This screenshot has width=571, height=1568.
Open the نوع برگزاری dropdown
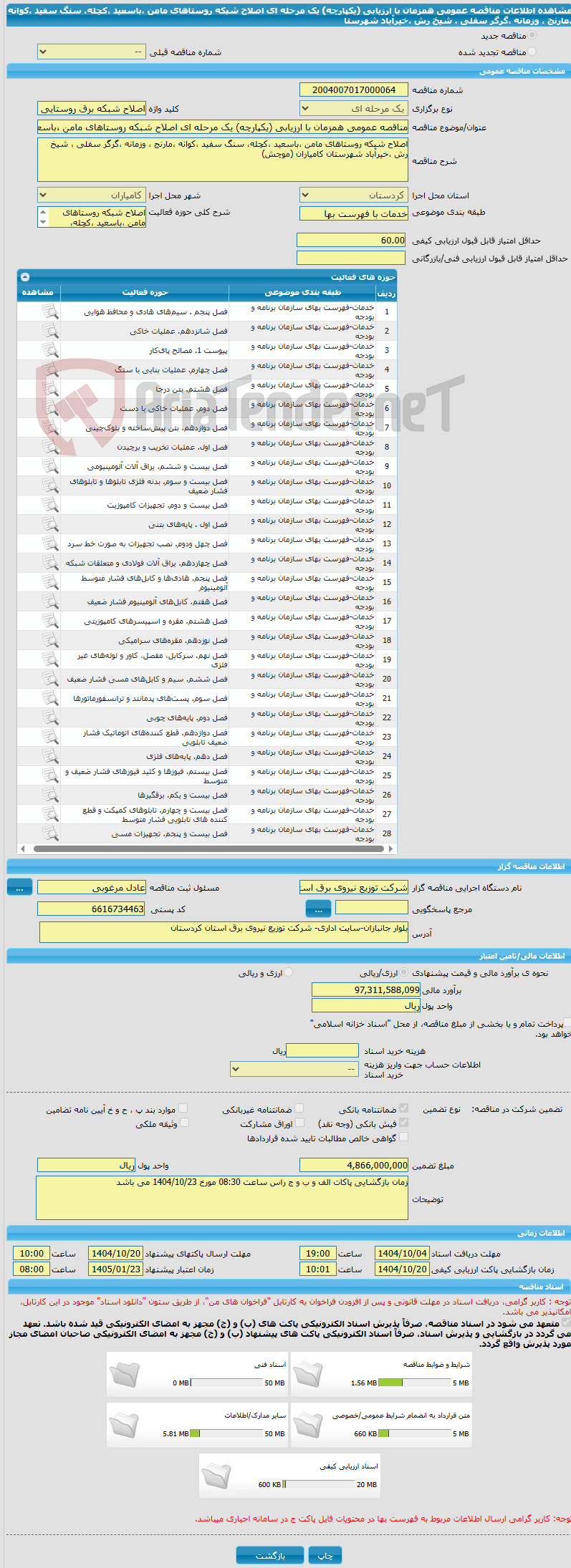pyautogui.click(x=354, y=109)
